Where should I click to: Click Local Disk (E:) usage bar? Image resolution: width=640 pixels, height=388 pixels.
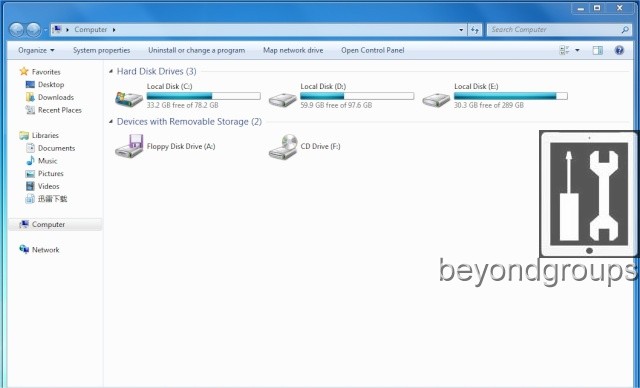(511, 96)
